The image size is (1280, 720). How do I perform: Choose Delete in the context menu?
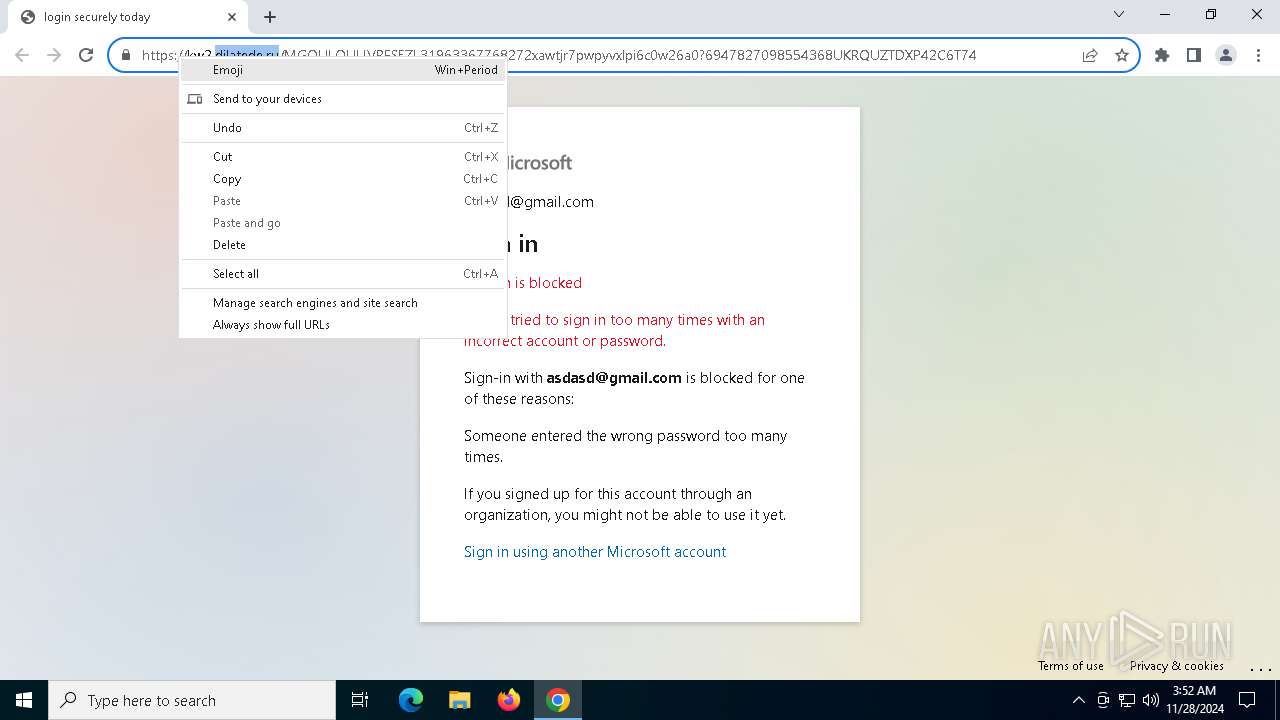click(x=343, y=245)
